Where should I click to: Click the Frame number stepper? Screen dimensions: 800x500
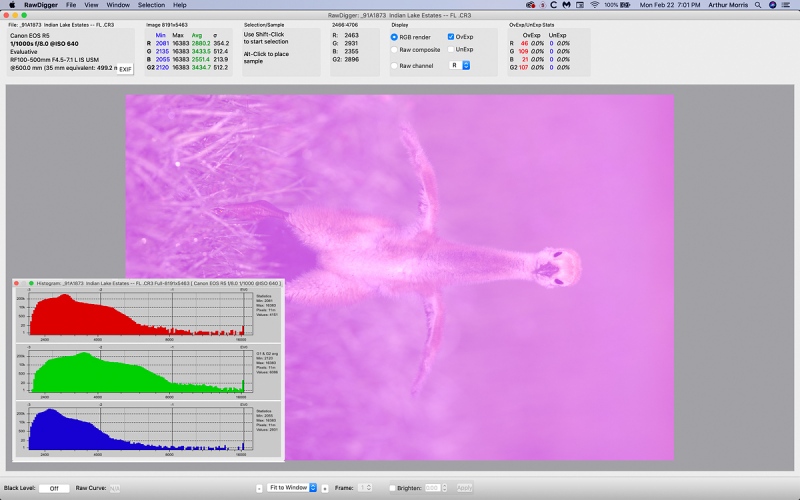point(369,488)
